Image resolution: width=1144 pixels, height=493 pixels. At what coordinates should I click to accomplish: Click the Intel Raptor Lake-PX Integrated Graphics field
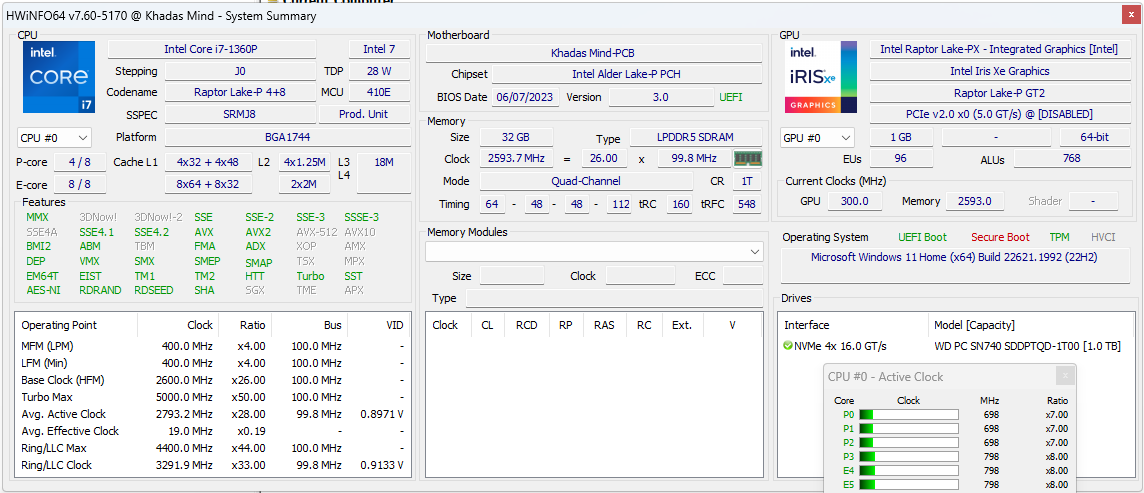click(x=999, y=49)
